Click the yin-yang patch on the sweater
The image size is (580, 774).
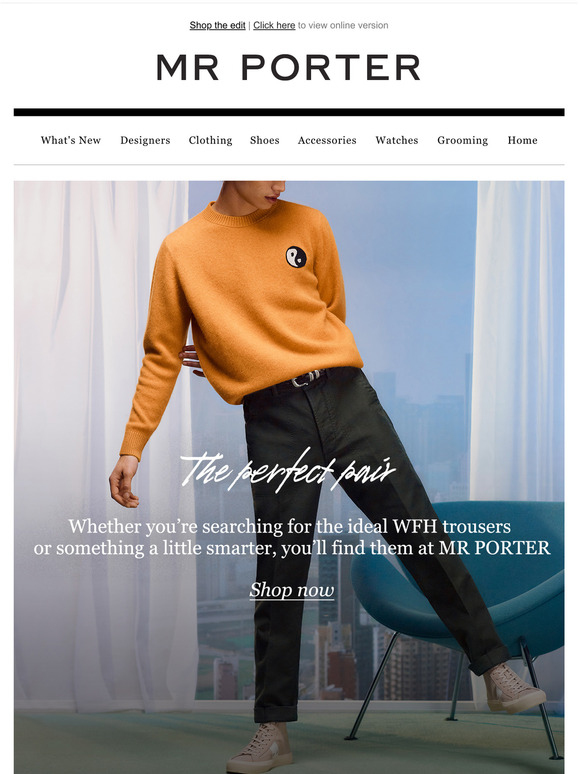[x=296, y=257]
